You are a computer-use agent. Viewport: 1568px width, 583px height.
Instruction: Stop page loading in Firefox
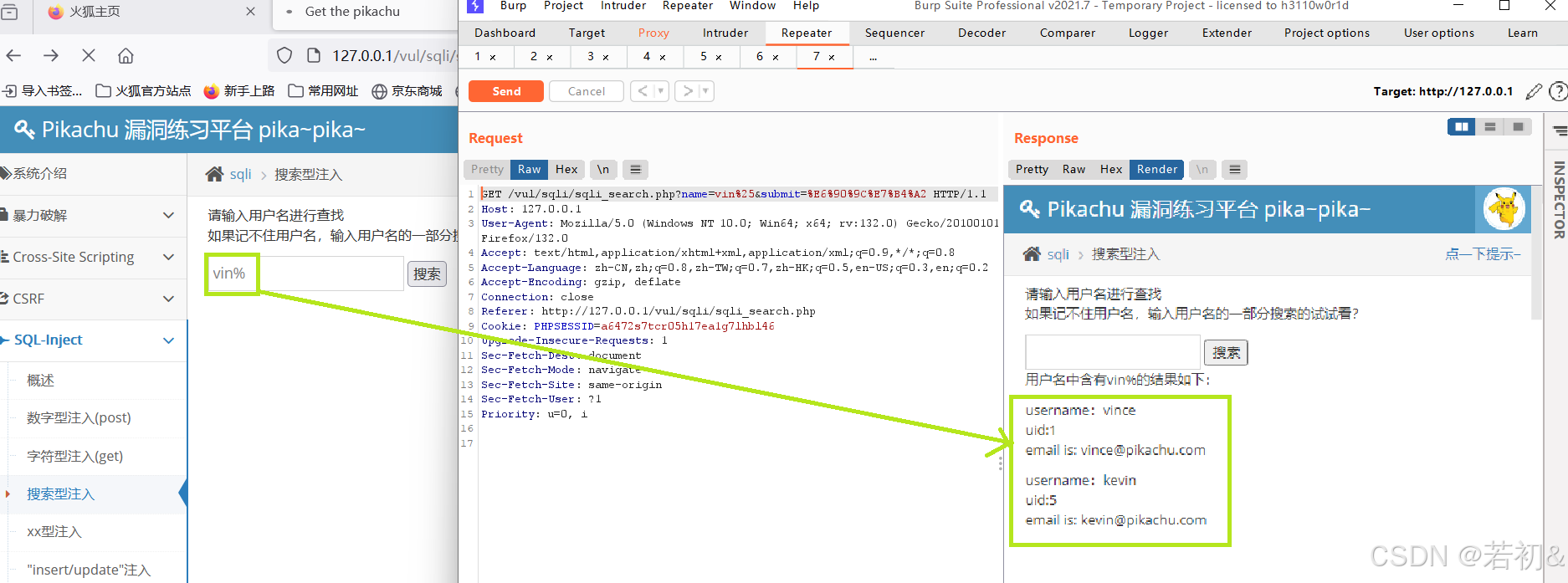pos(89,56)
